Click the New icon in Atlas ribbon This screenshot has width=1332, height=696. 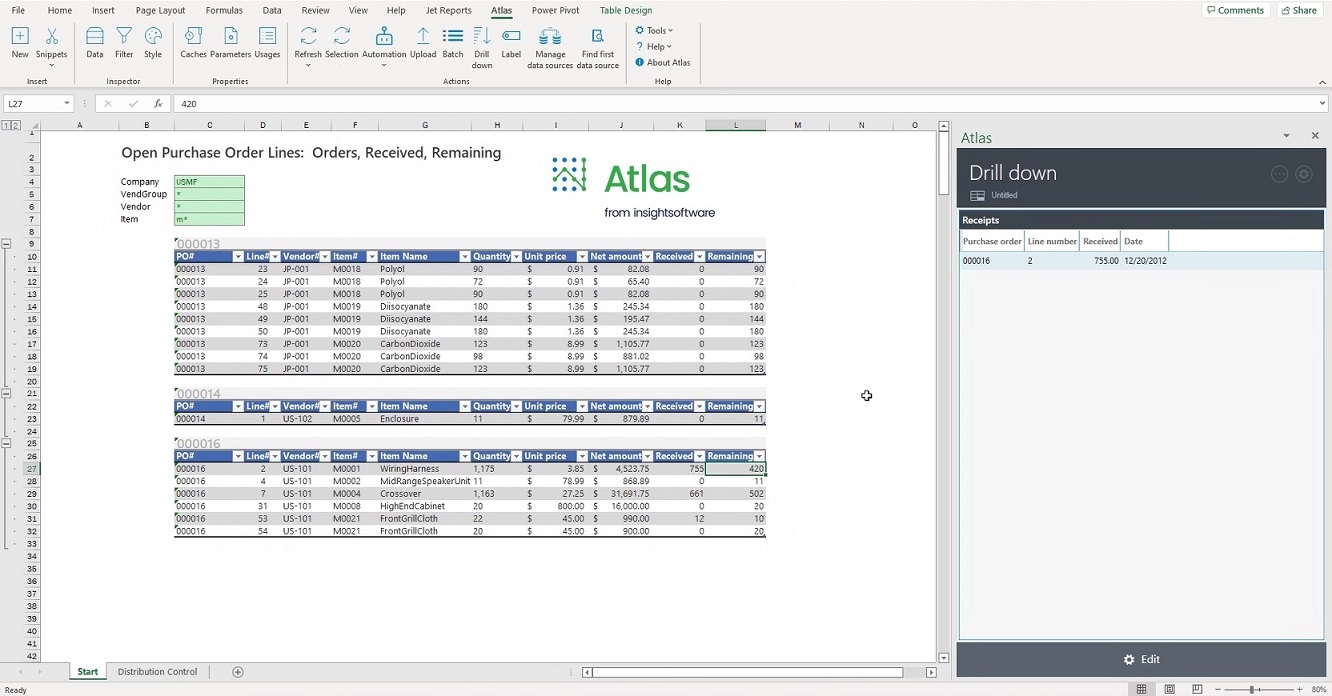pyautogui.click(x=19, y=42)
